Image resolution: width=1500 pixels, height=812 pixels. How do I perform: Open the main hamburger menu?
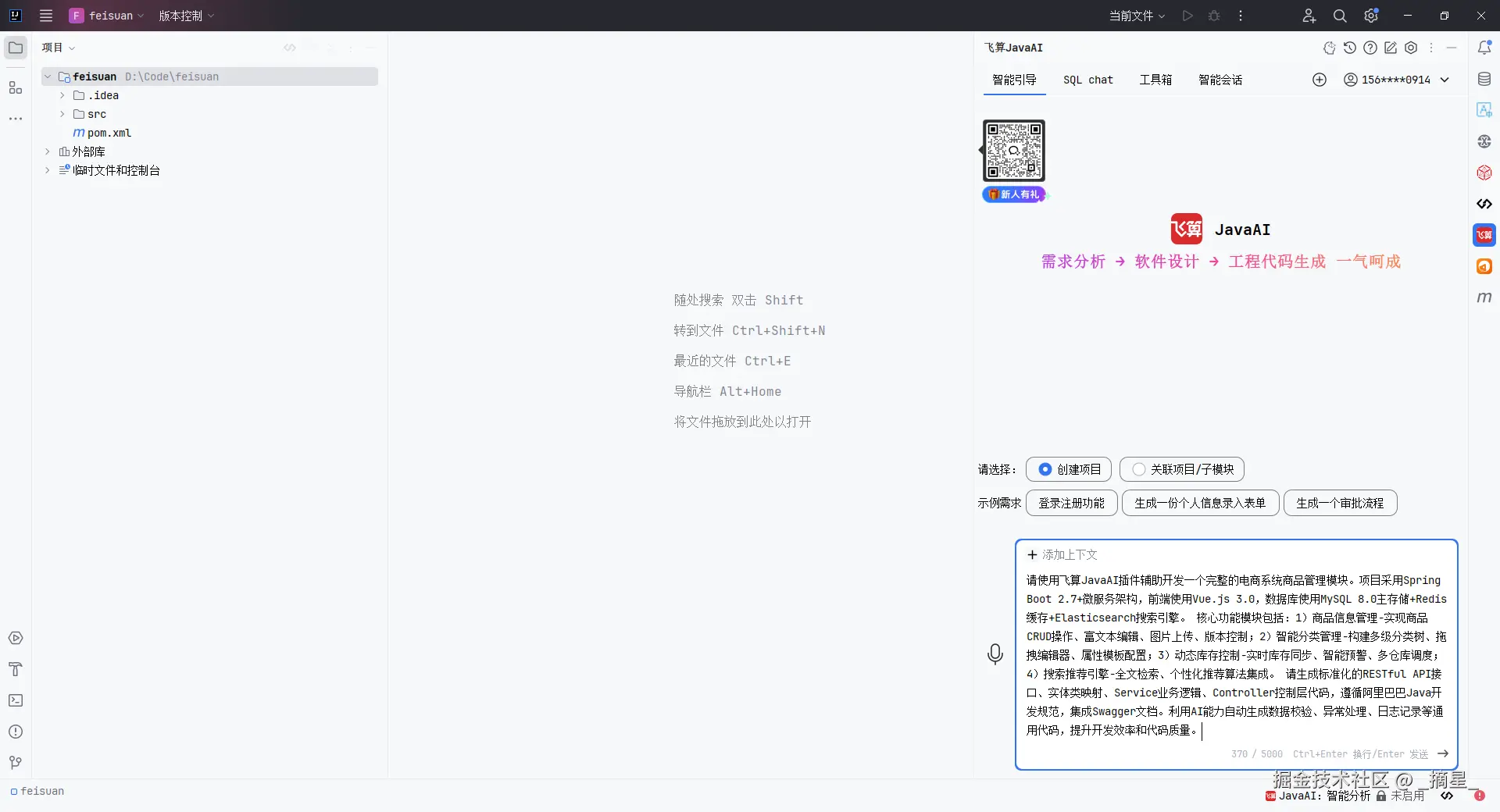click(46, 16)
